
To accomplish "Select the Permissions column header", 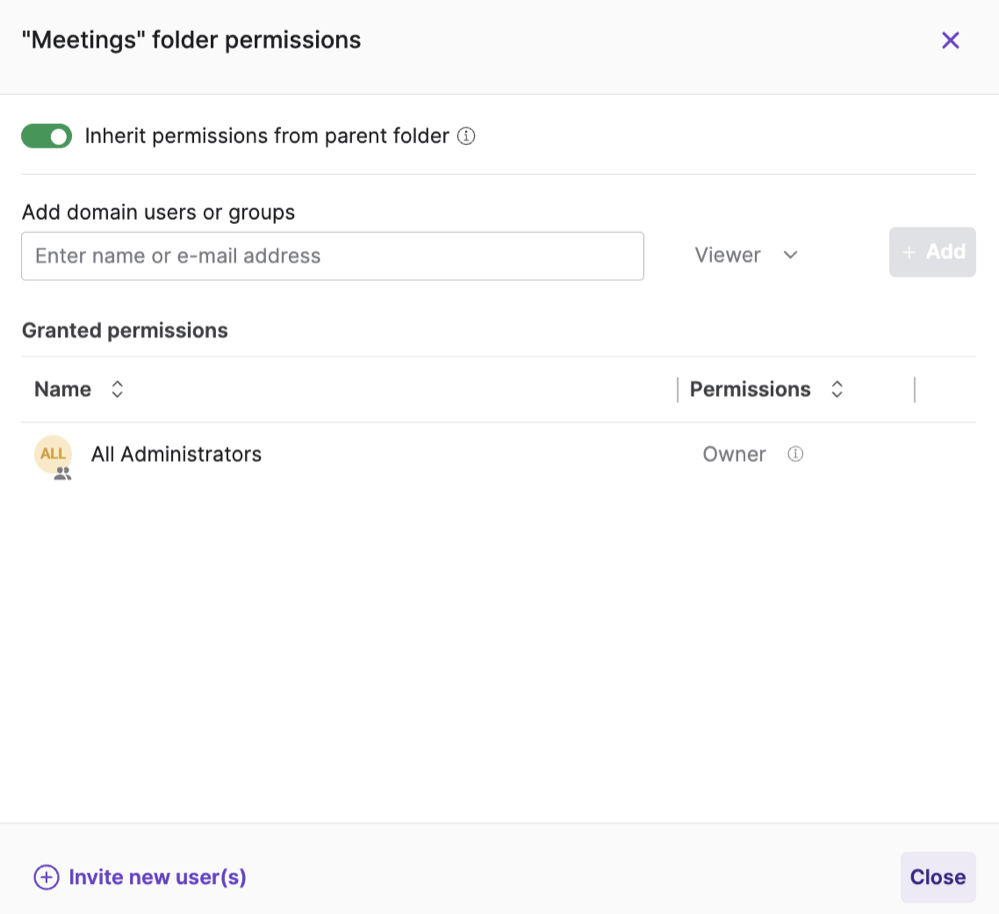I will [x=750, y=389].
